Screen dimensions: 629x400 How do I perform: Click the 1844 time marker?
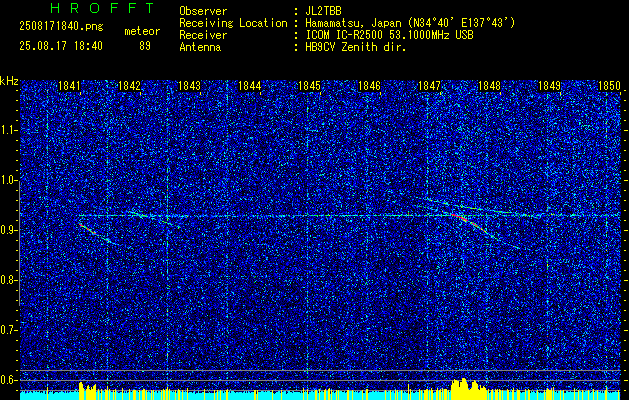pyautogui.click(x=250, y=86)
